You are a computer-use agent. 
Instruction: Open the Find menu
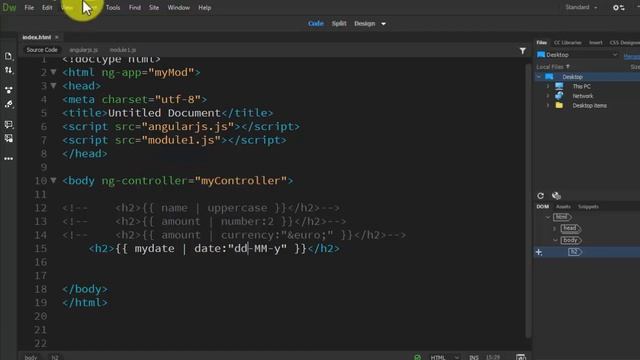[135, 7]
